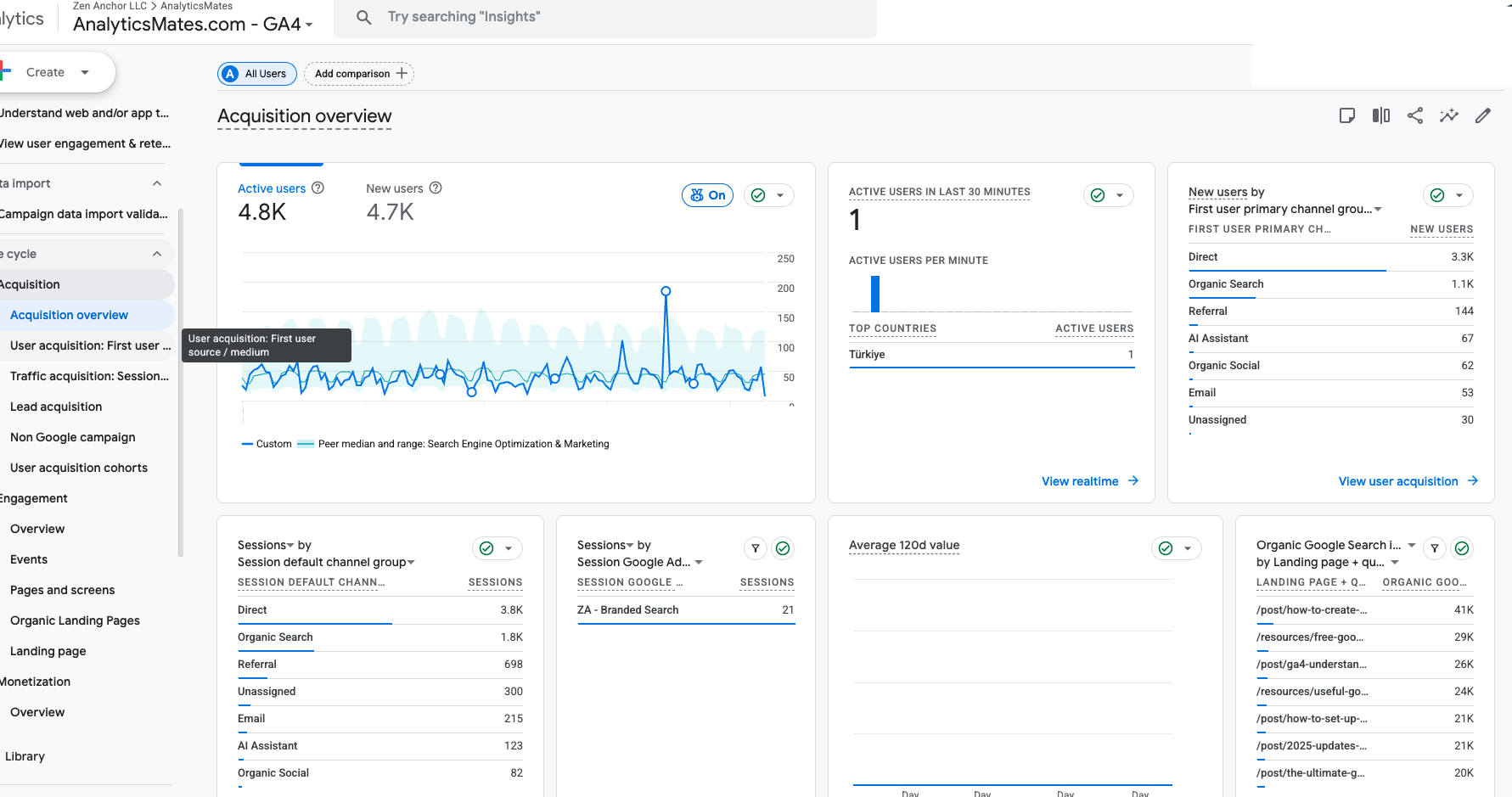
Task: Open the Insights sparkline icon
Action: pyautogui.click(x=1448, y=115)
